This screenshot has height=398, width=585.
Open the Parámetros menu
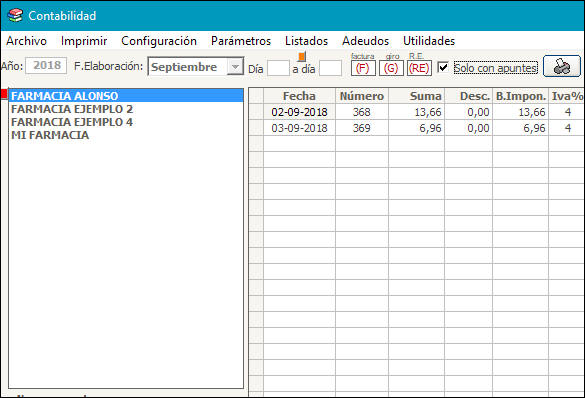pos(241,41)
